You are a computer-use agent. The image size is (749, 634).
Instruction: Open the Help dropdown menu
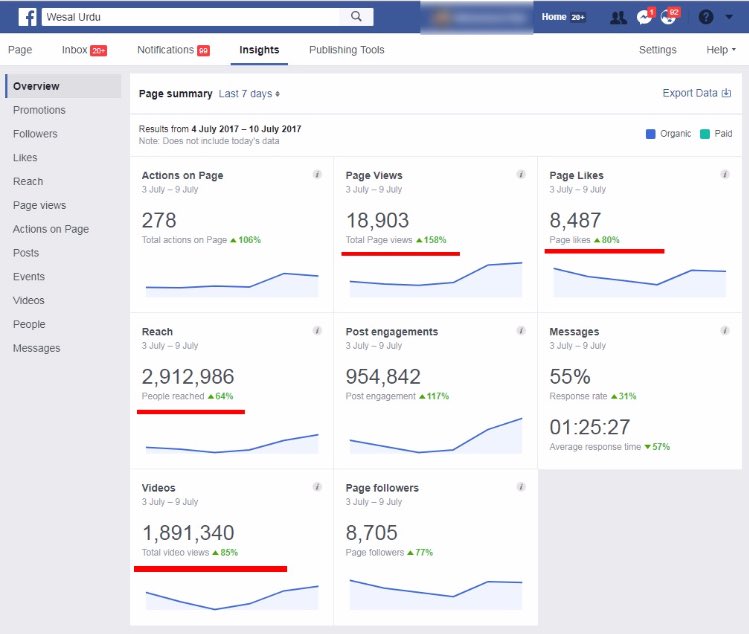click(720, 50)
